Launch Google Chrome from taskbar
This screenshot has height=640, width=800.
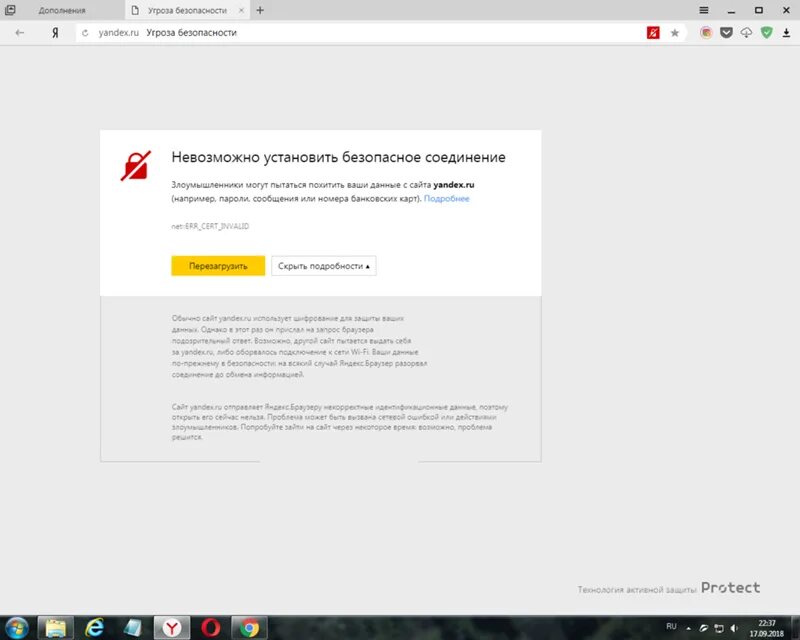point(249,628)
